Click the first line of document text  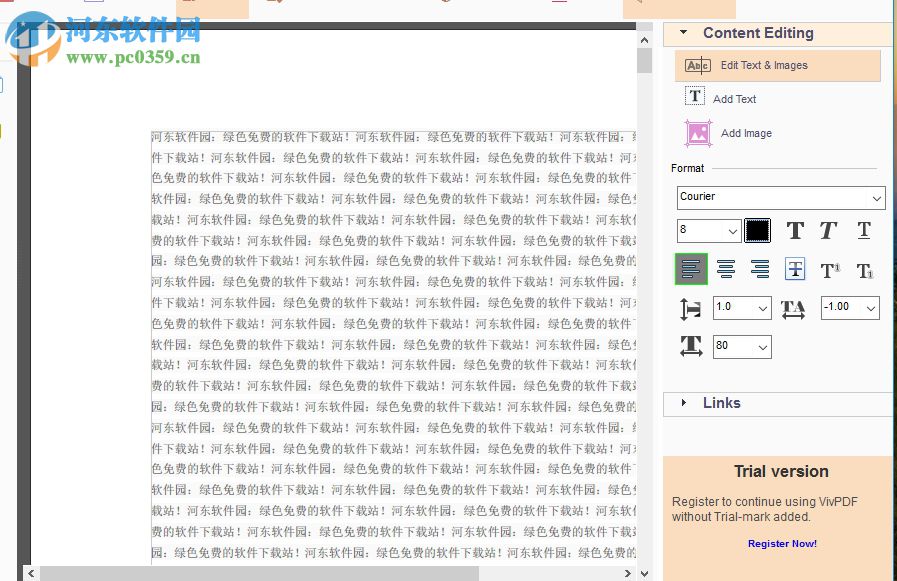[394, 137]
